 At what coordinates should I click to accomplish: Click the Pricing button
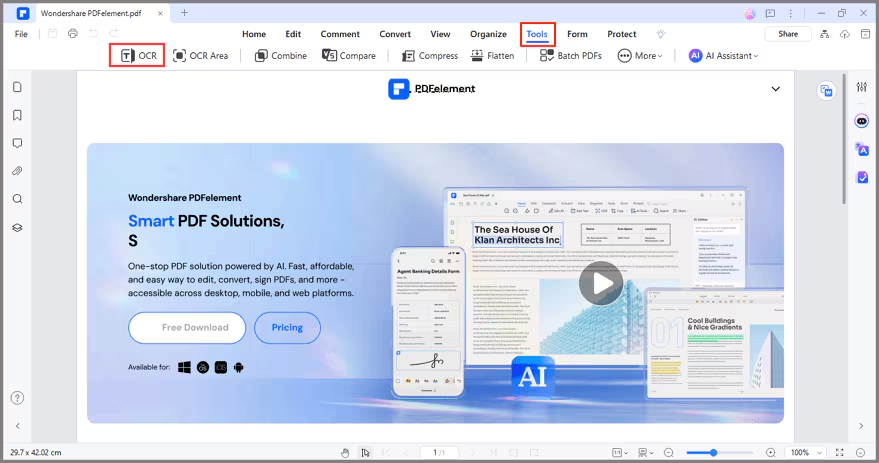tap(287, 327)
